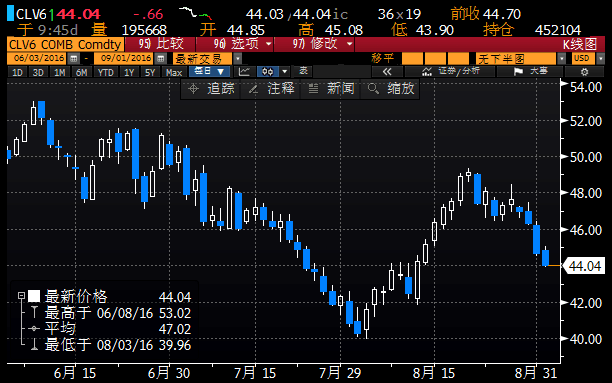Click the 表 table view button
This screenshot has width=612, height=383.
point(303,72)
